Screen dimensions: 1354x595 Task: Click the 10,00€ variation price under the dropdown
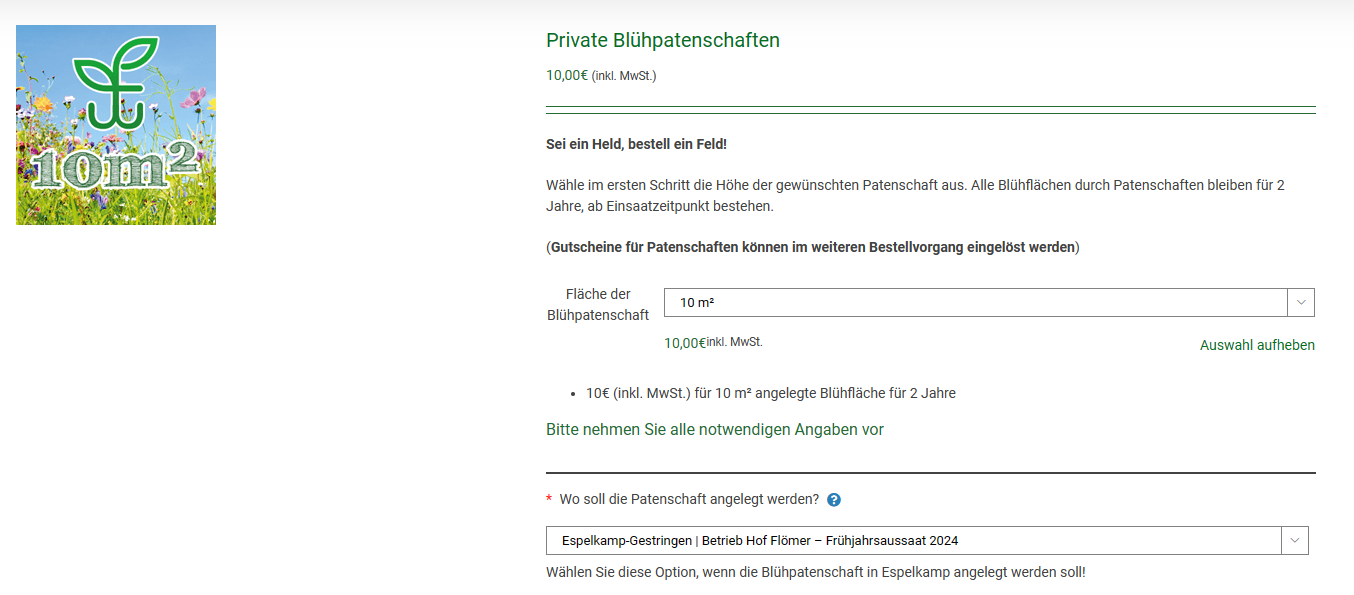pyautogui.click(x=685, y=343)
